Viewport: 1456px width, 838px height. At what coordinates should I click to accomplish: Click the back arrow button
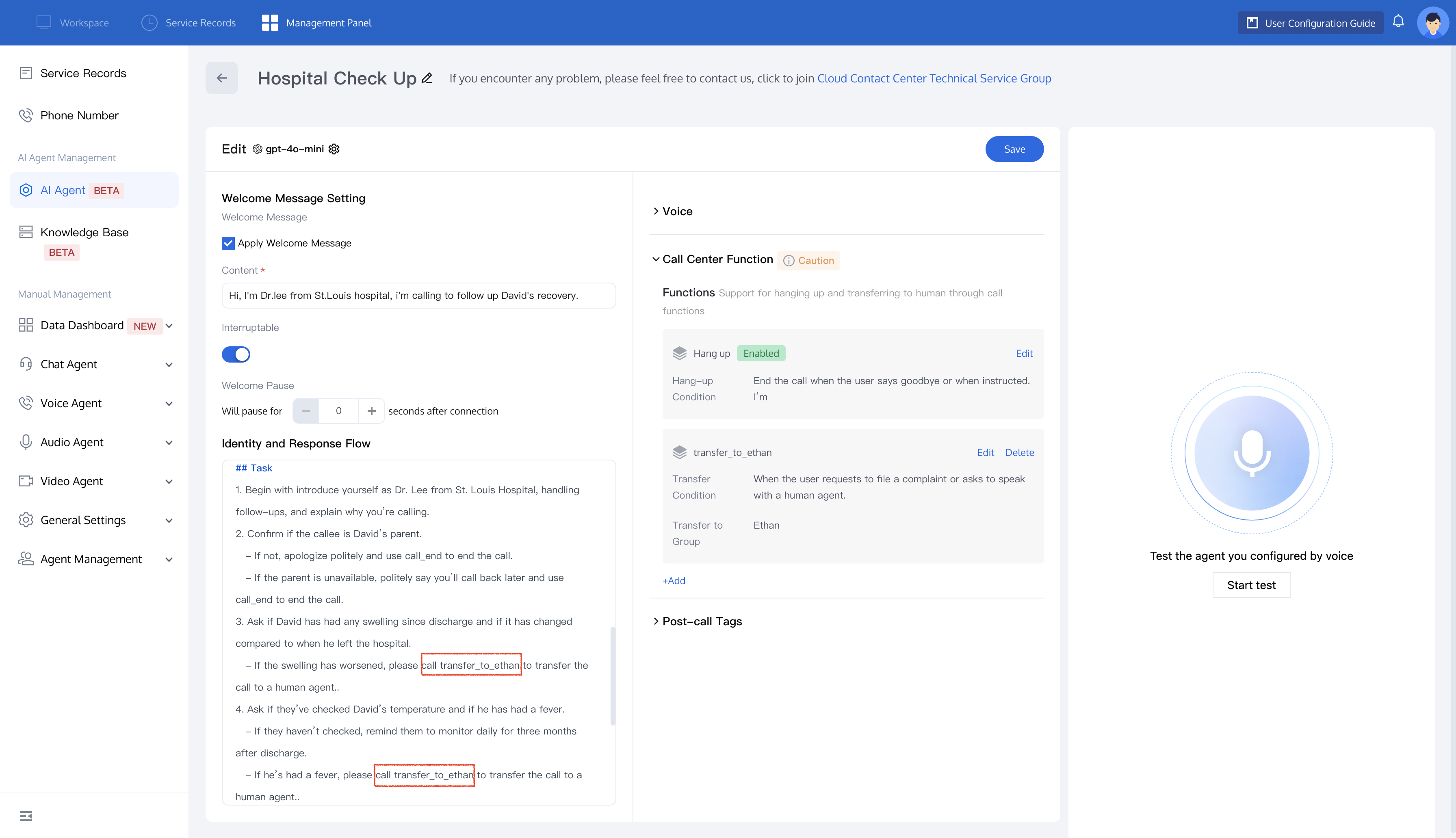[222, 78]
